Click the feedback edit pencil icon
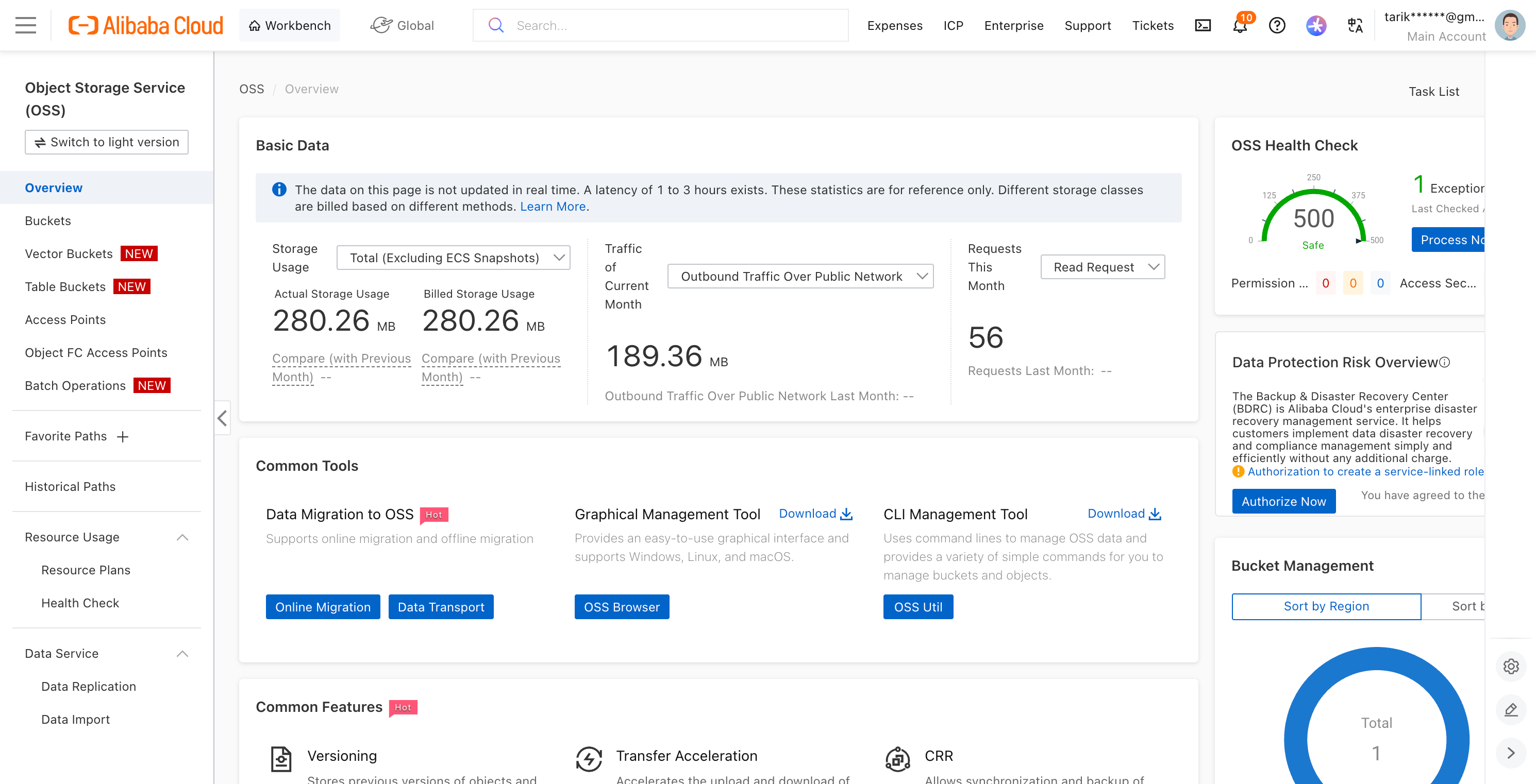 point(1511,709)
